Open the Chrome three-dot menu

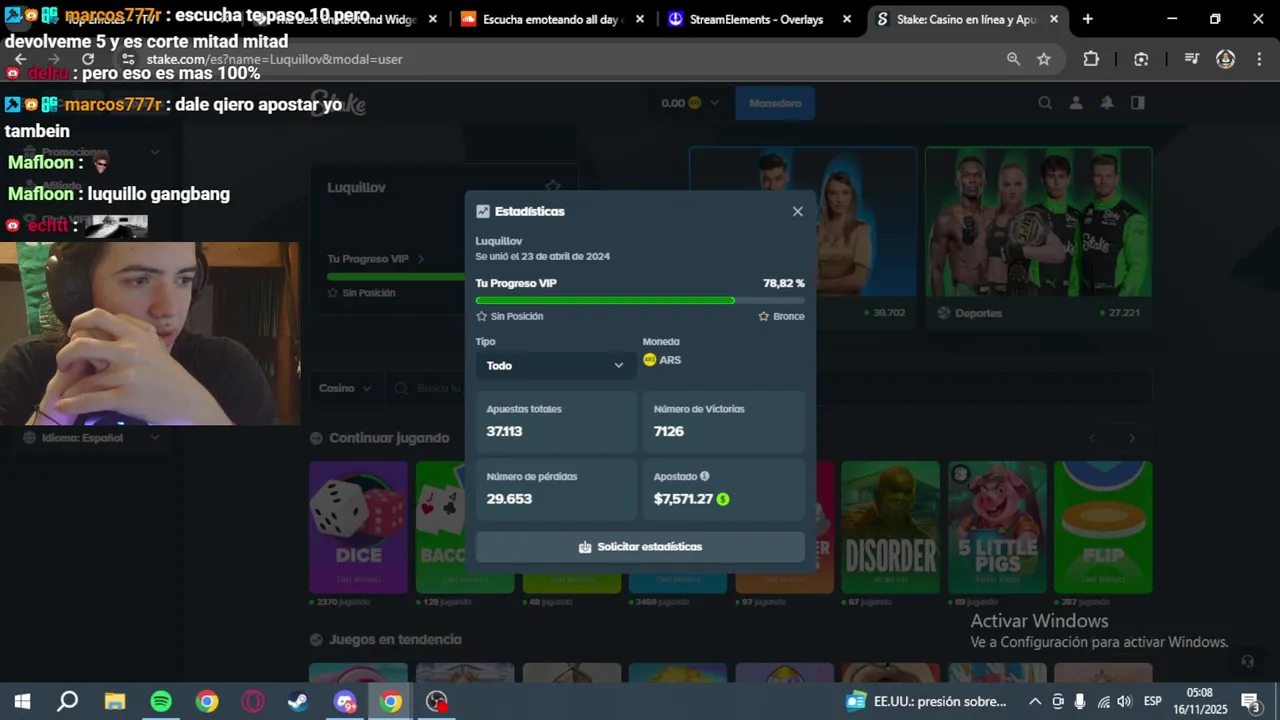click(x=1258, y=59)
